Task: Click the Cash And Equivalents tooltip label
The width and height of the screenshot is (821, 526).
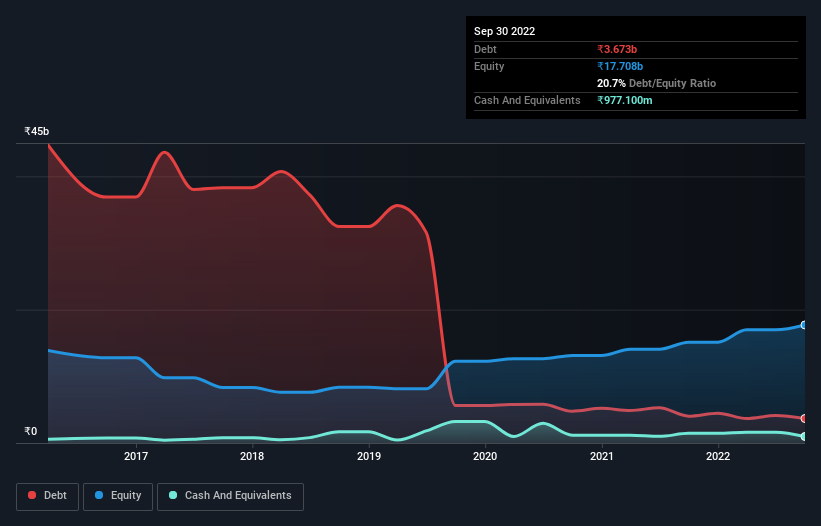Action: coord(527,100)
